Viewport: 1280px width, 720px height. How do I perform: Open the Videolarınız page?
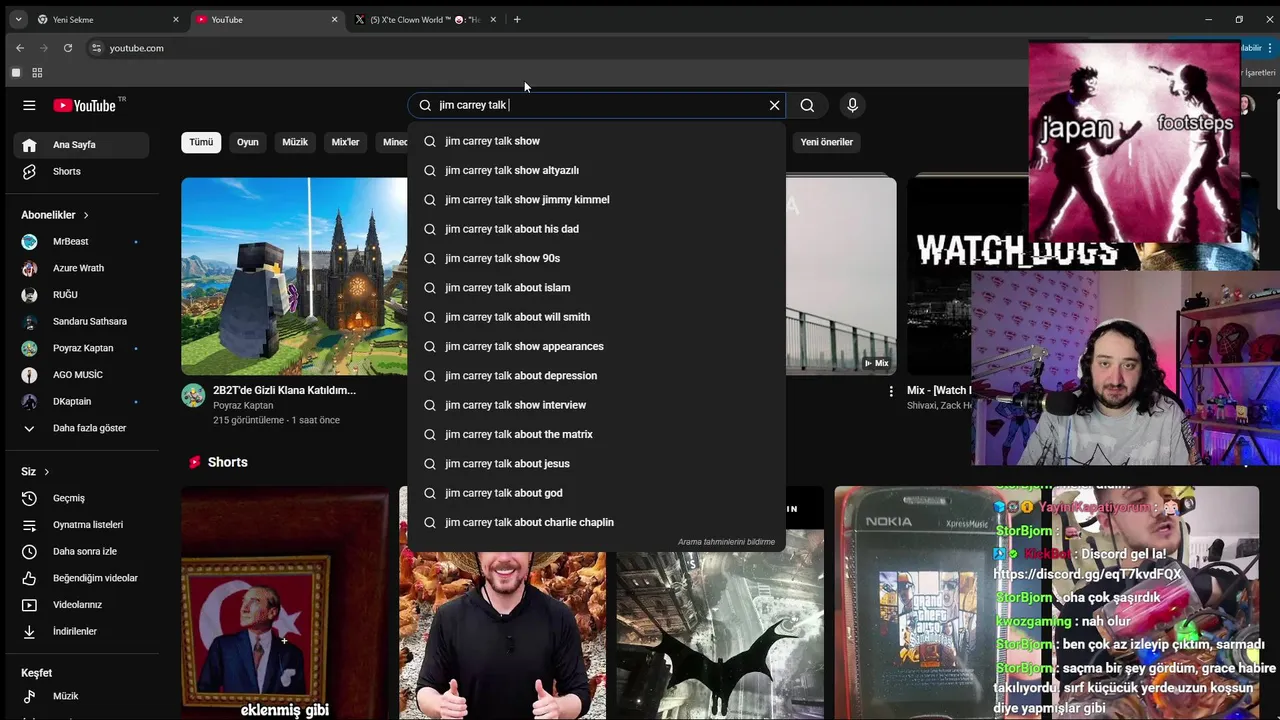coord(81,605)
